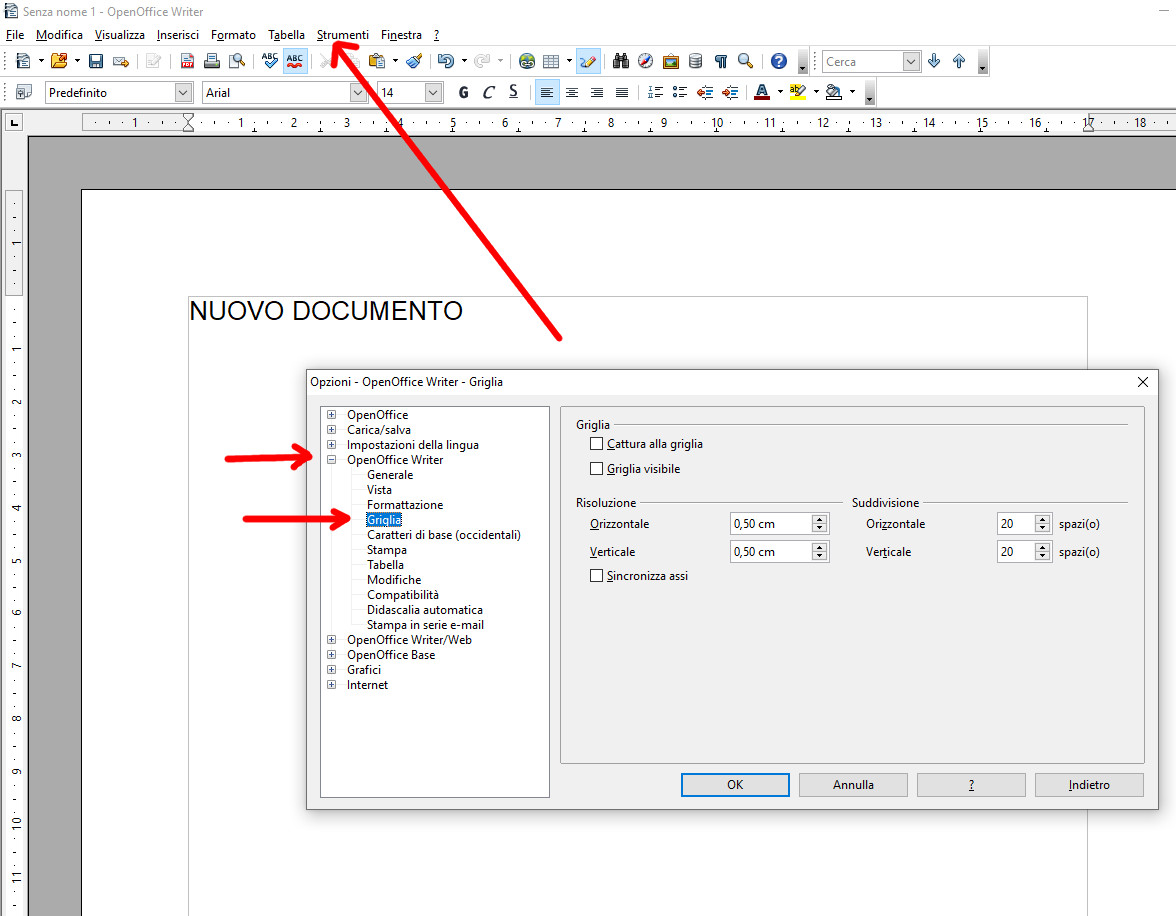Check the Griglia visibile option
The width and height of the screenshot is (1176, 916).
597,469
